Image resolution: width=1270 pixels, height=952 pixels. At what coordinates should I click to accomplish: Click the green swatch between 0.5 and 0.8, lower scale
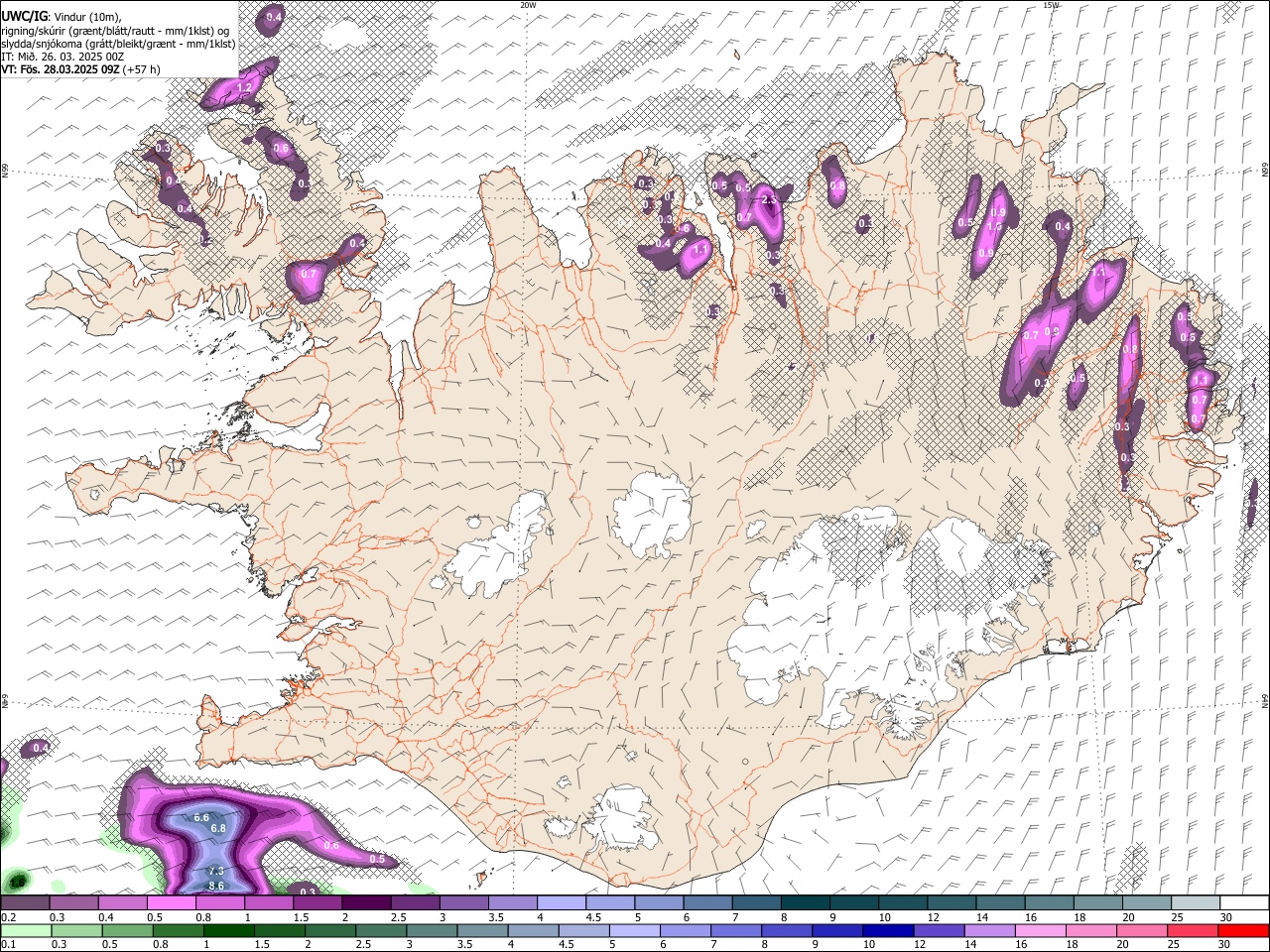click(x=127, y=930)
